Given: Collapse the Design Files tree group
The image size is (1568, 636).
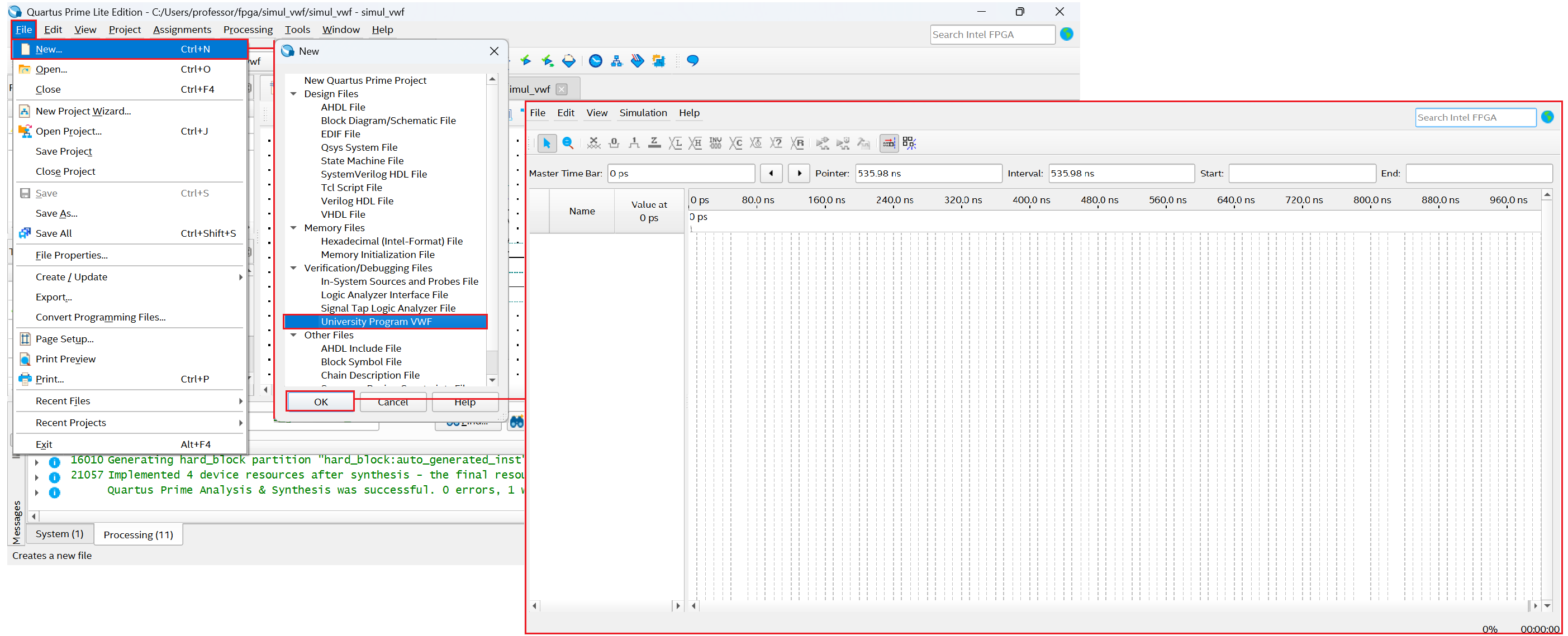Looking at the screenshot, I should (x=293, y=94).
